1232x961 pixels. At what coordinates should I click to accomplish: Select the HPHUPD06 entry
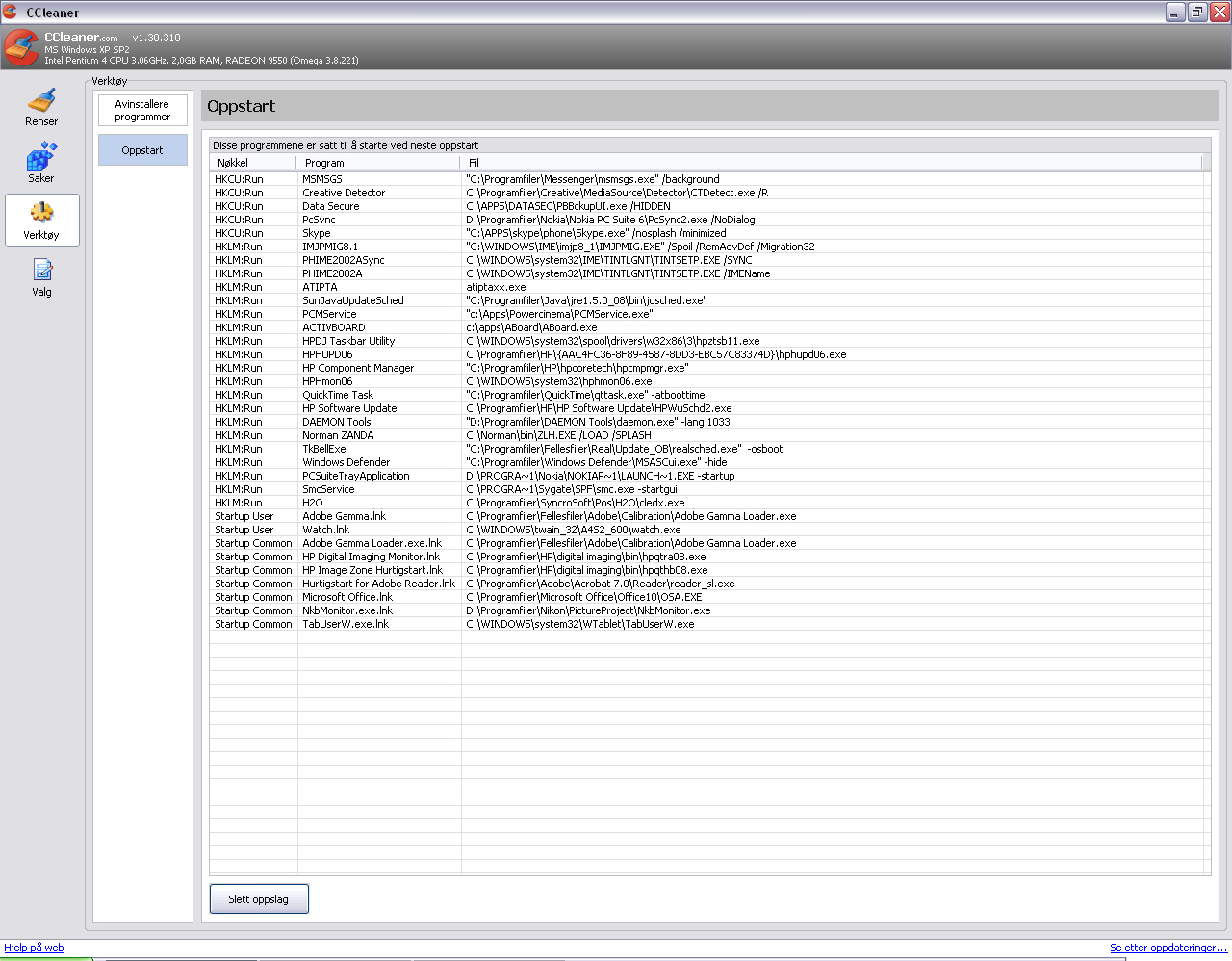click(x=709, y=354)
